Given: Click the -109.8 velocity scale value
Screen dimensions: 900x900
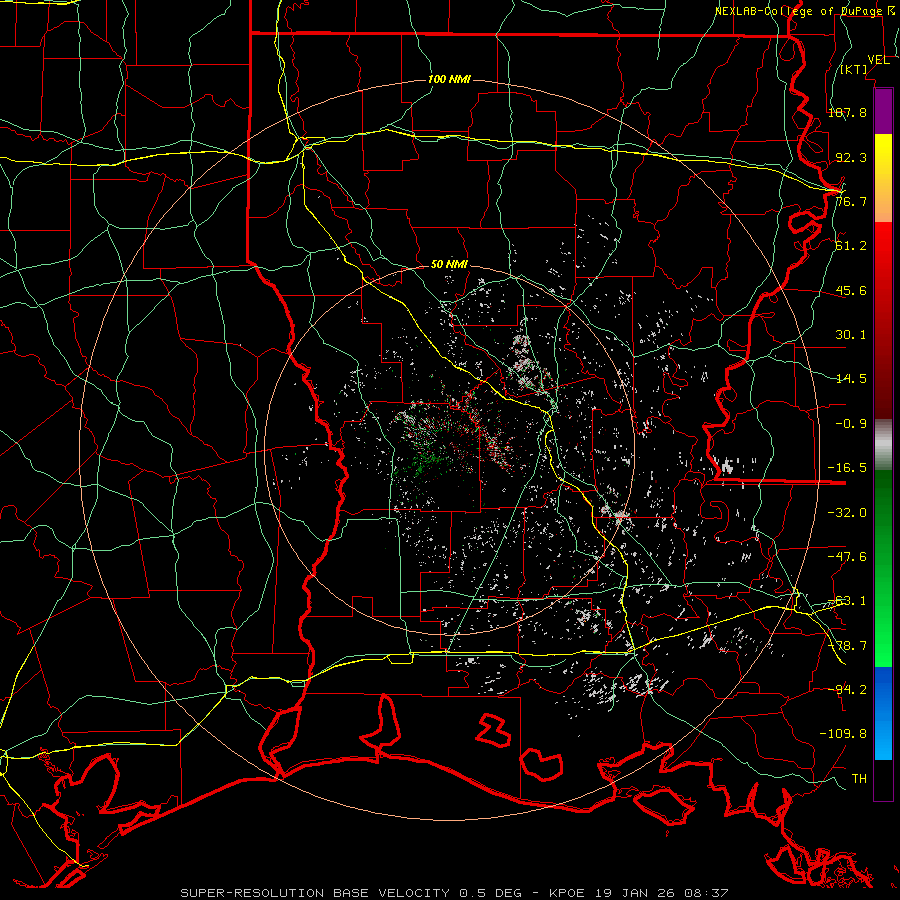Looking at the screenshot, I should tap(843, 734).
